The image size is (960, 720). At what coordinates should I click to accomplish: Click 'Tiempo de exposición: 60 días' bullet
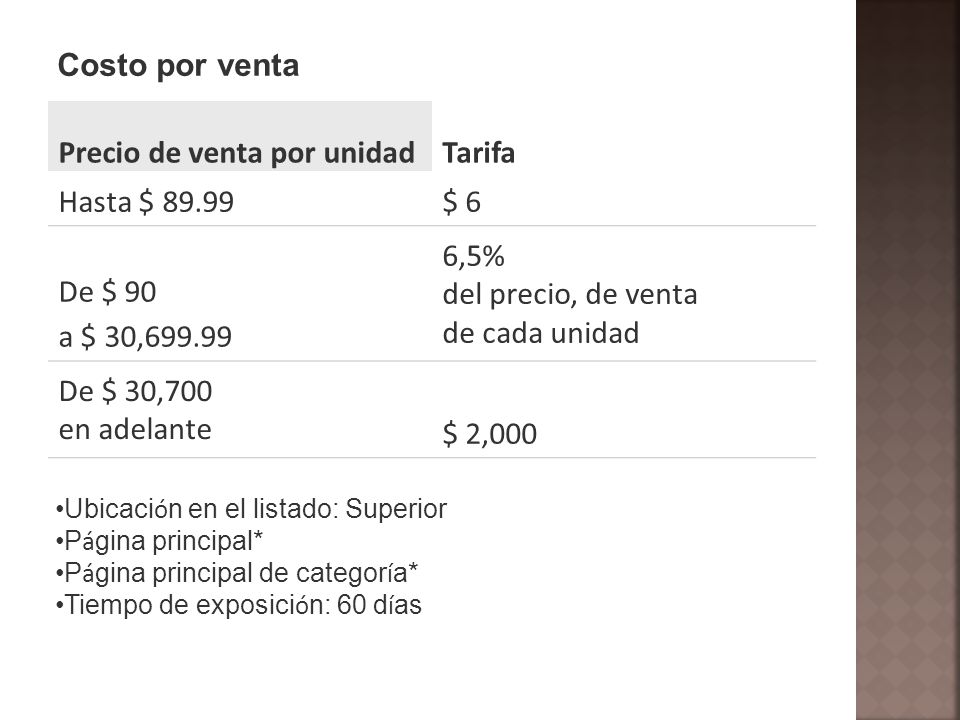[x=238, y=605]
